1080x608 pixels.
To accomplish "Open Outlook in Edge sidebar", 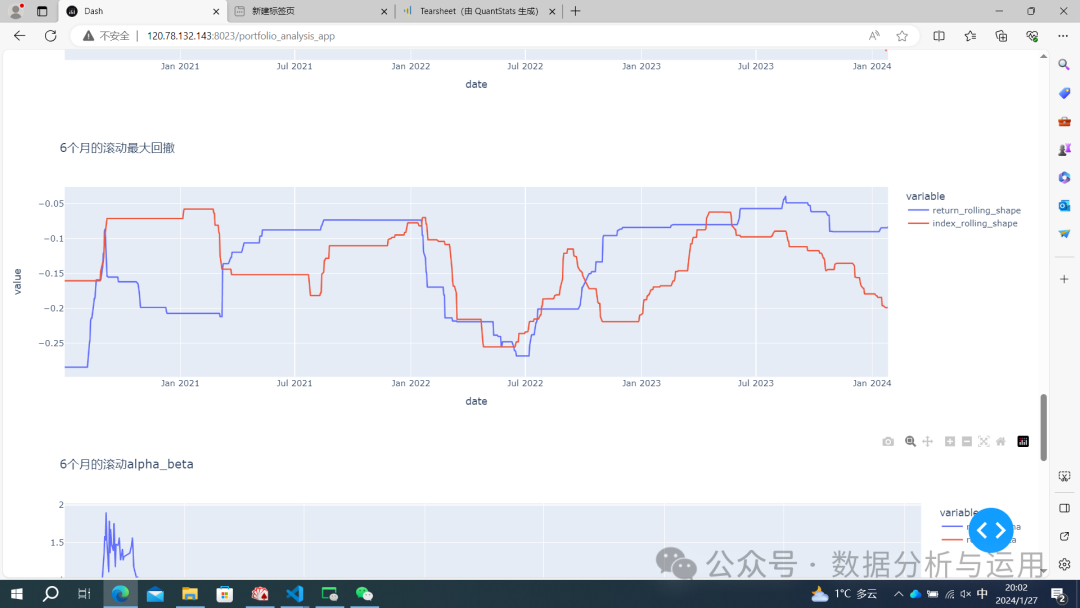I will [x=1064, y=206].
